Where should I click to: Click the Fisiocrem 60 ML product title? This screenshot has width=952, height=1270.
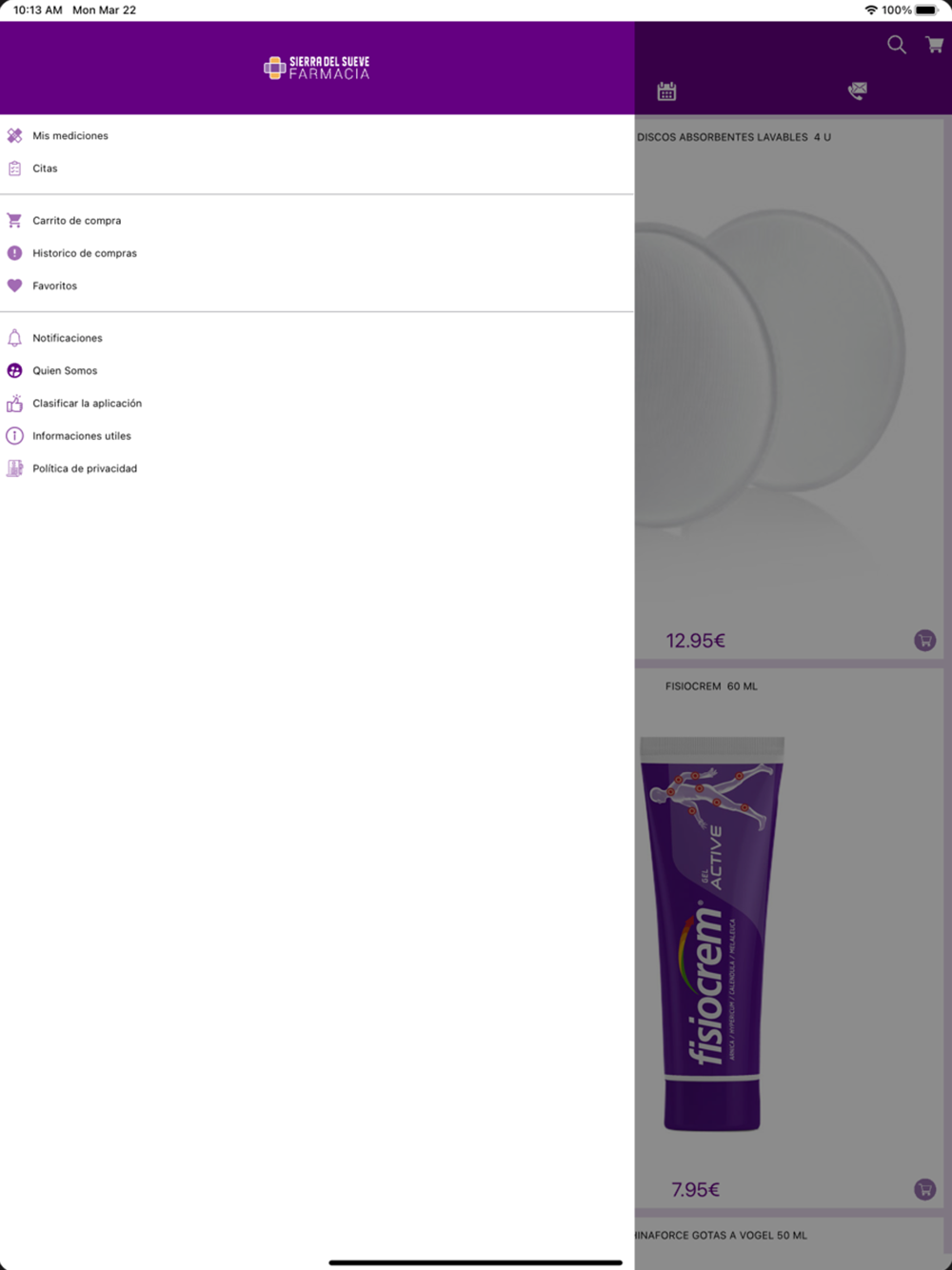pos(711,686)
